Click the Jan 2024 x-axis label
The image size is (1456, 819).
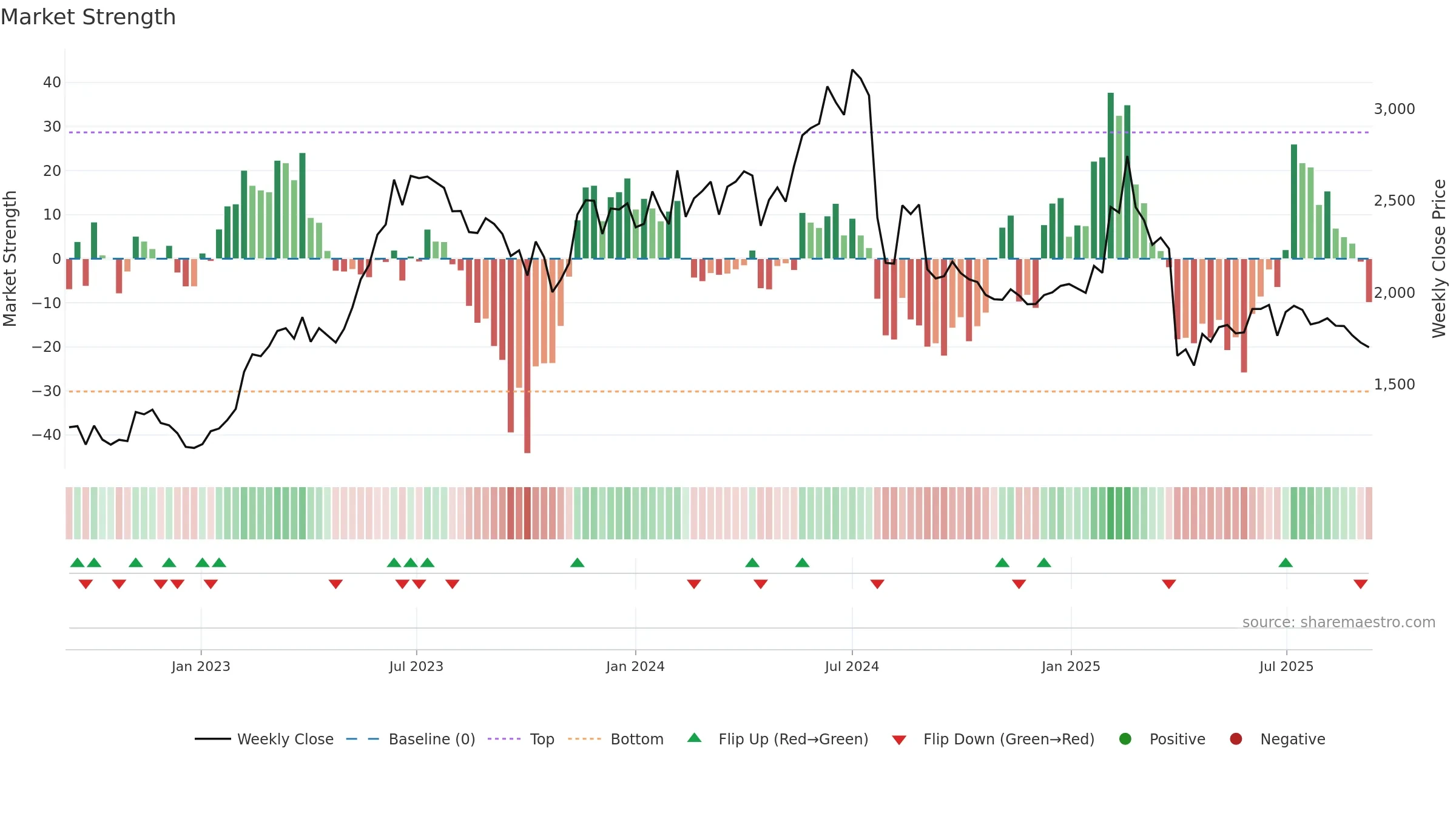(635, 667)
